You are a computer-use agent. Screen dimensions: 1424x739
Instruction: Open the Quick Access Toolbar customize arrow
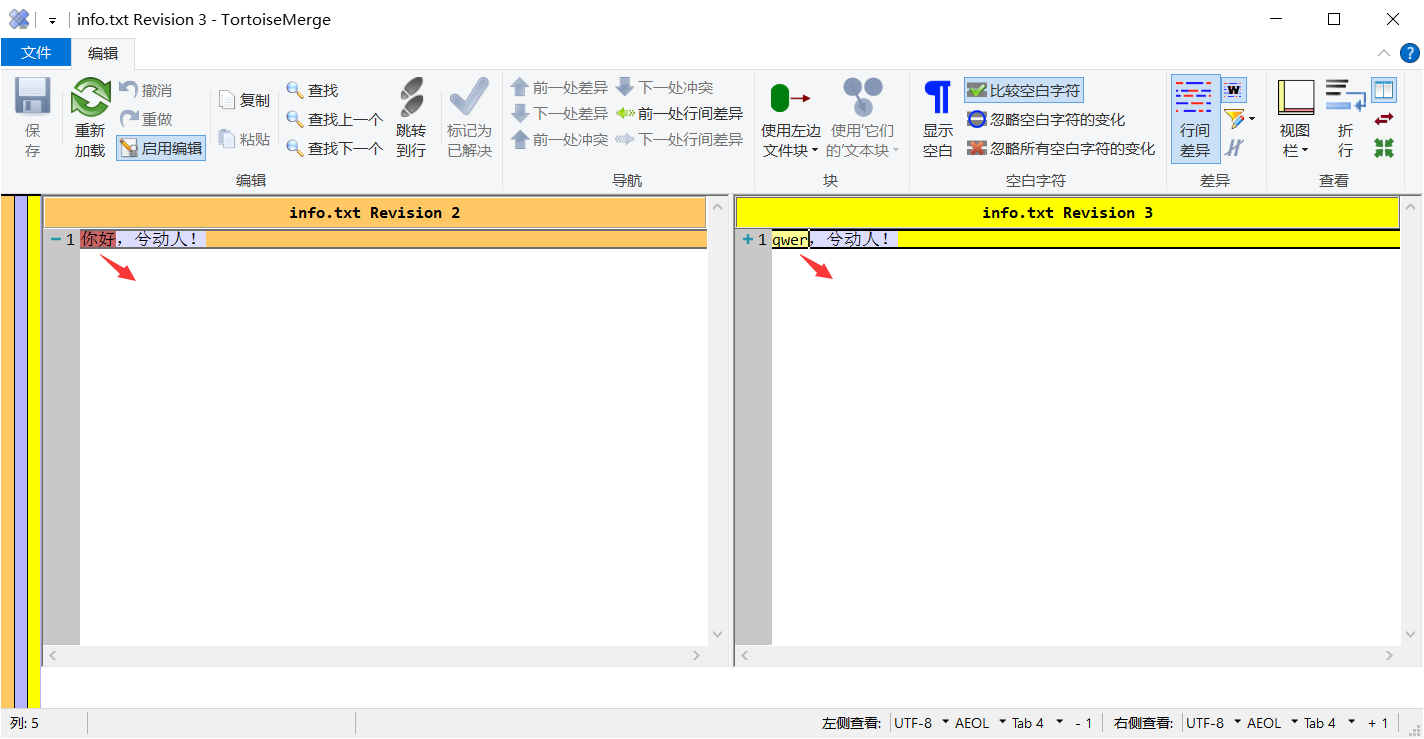(52, 20)
